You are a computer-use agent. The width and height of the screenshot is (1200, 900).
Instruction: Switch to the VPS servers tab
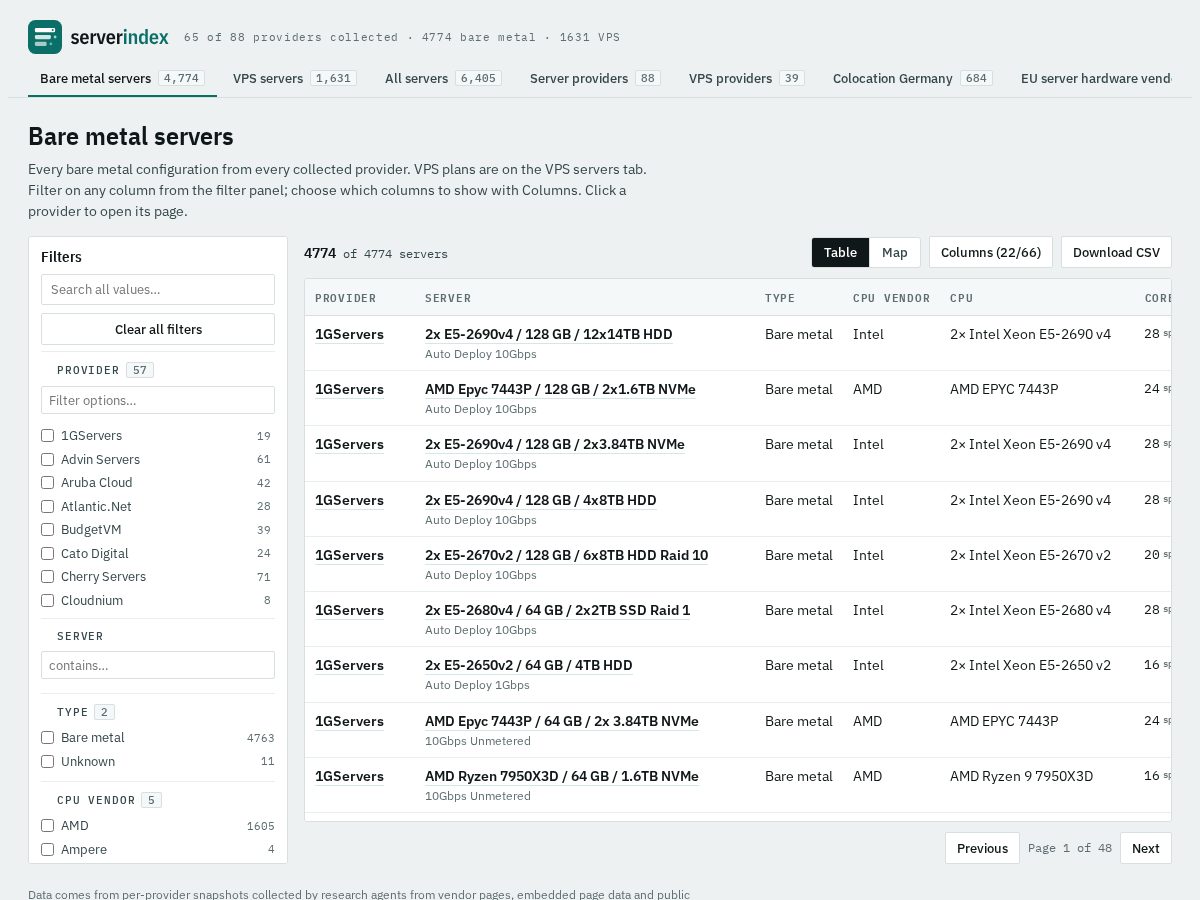tap(295, 78)
